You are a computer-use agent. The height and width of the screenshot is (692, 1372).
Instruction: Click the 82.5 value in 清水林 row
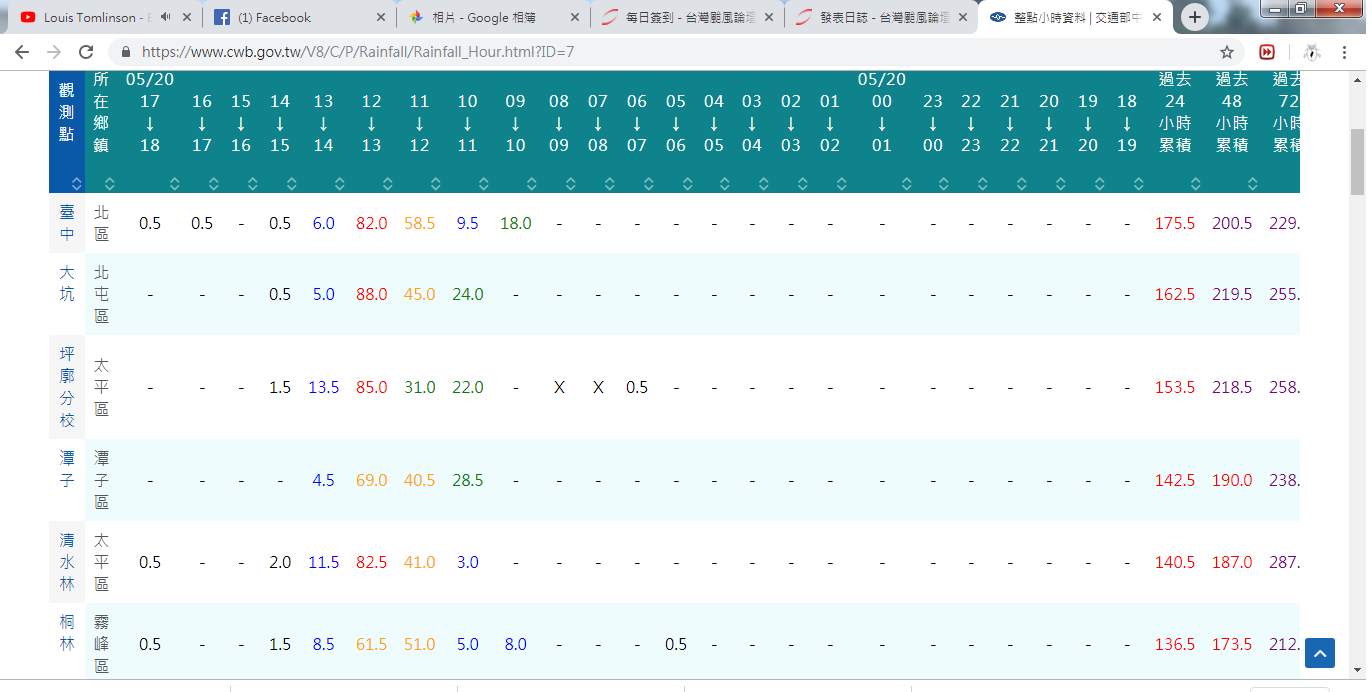click(x=371, y=562)
